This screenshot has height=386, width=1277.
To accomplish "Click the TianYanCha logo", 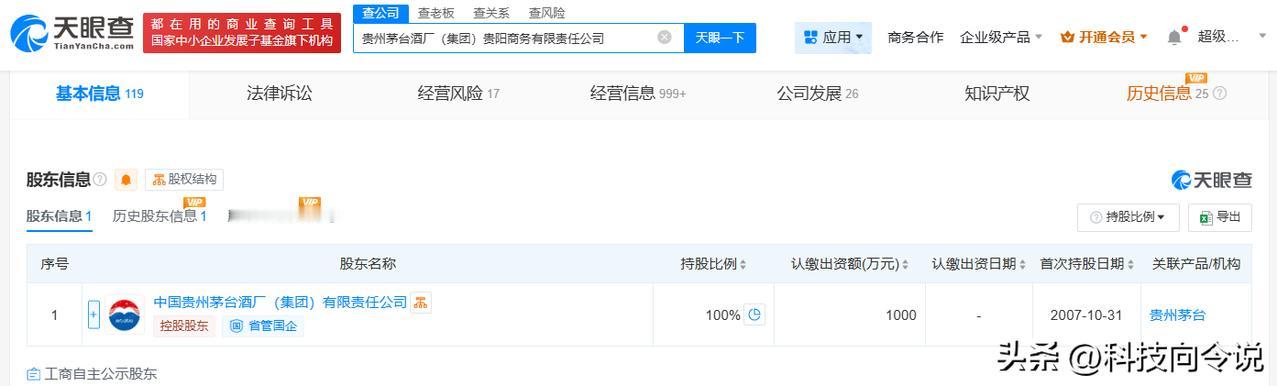I will tap(71, 34).
